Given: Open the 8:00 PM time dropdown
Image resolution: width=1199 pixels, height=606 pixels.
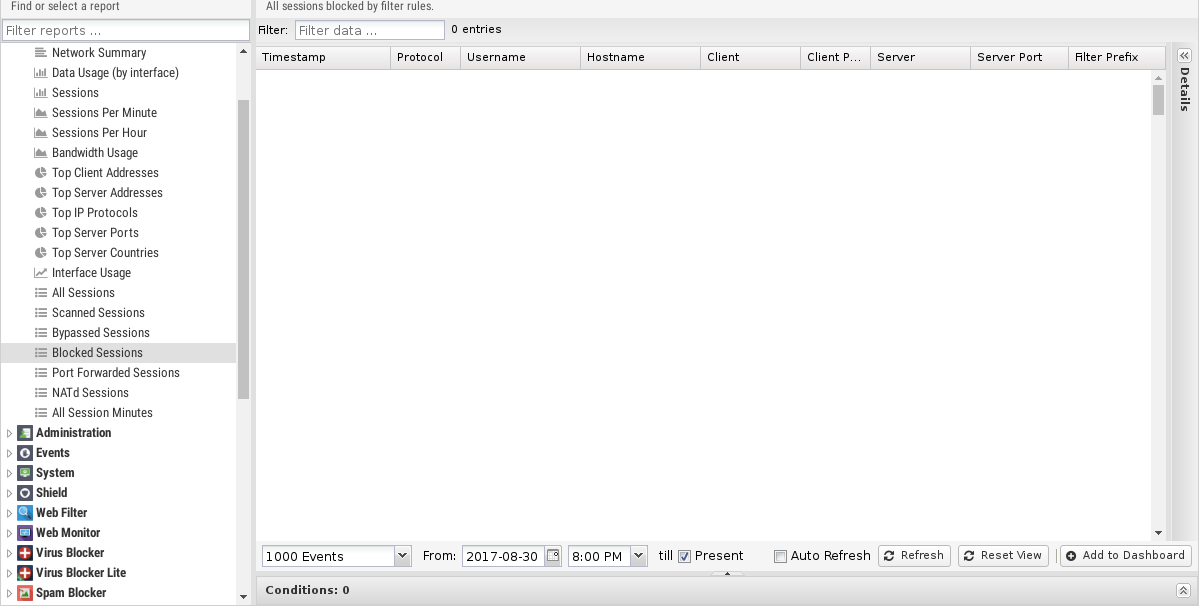Looking at the screenshot, I should (x=639, y=556).
